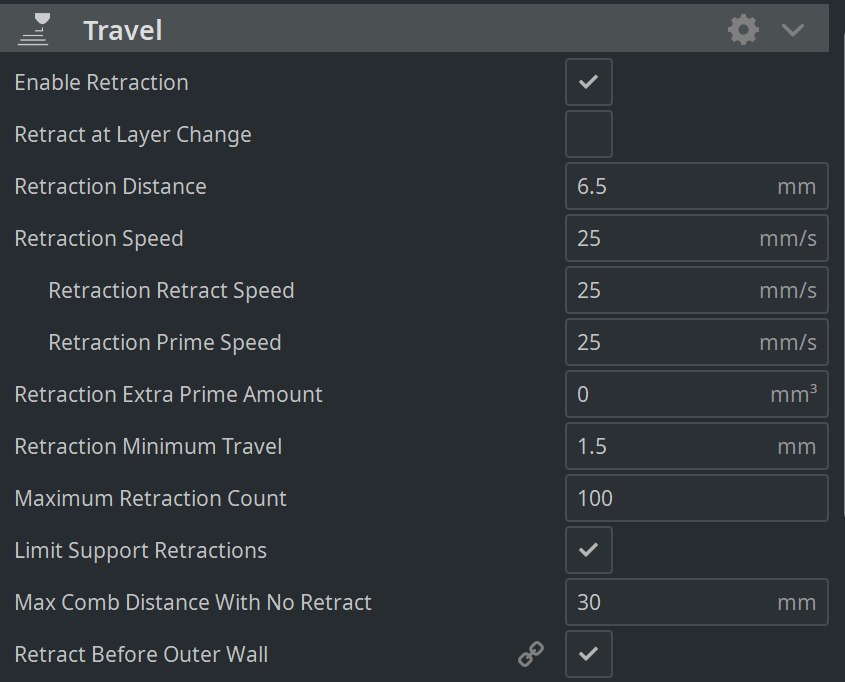Edit Max Comb Distance With No Retract
Viewport: 845px width, 682px height.
[696, 602]
